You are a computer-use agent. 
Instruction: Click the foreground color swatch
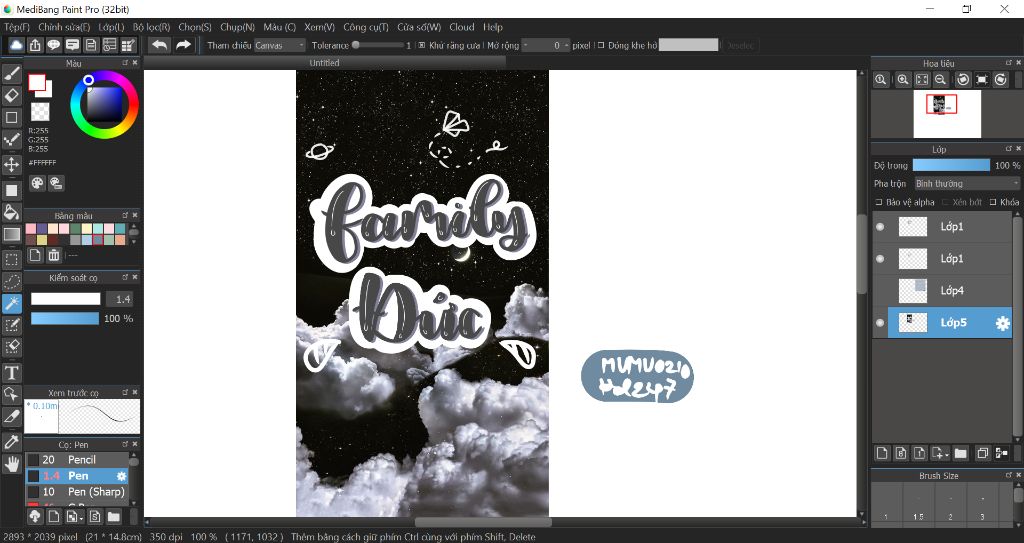[37, 82]
